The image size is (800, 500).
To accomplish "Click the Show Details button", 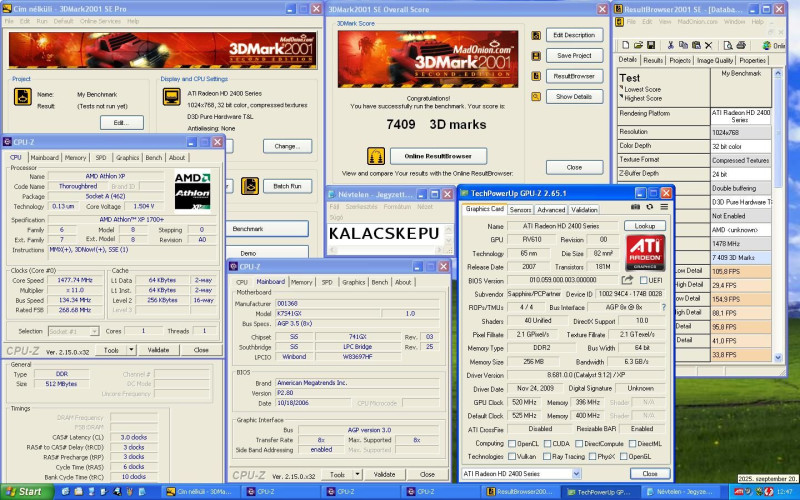I will tap(574, 96).
